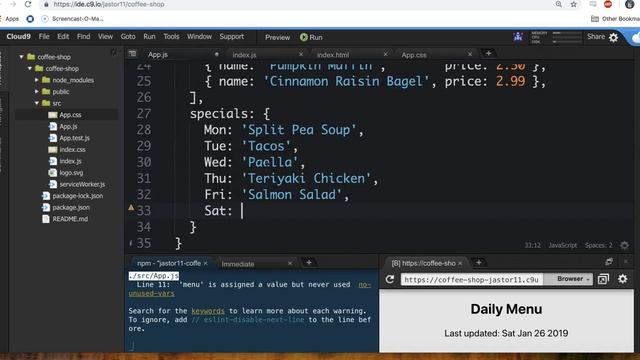
Task: Select index.js in the file tree
Action: [70, 161]
